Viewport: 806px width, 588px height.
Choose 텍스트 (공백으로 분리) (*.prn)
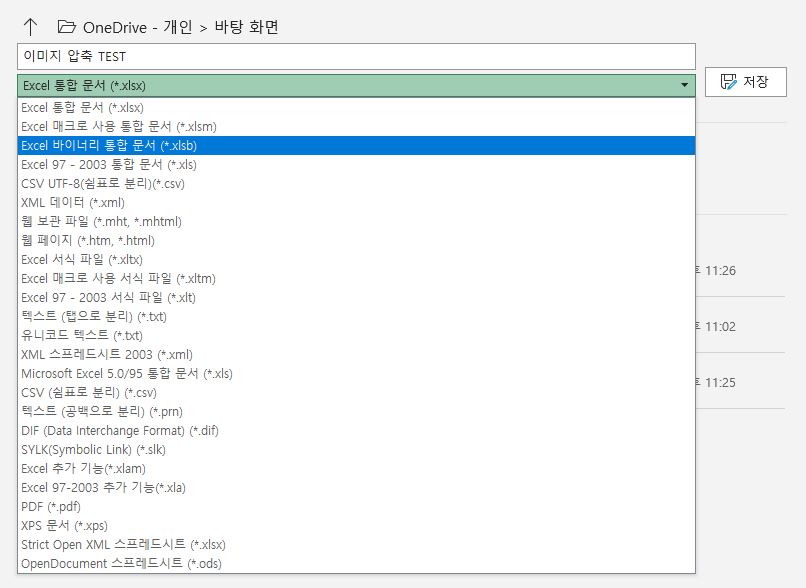pyautogui.click(x=356, y=412)
